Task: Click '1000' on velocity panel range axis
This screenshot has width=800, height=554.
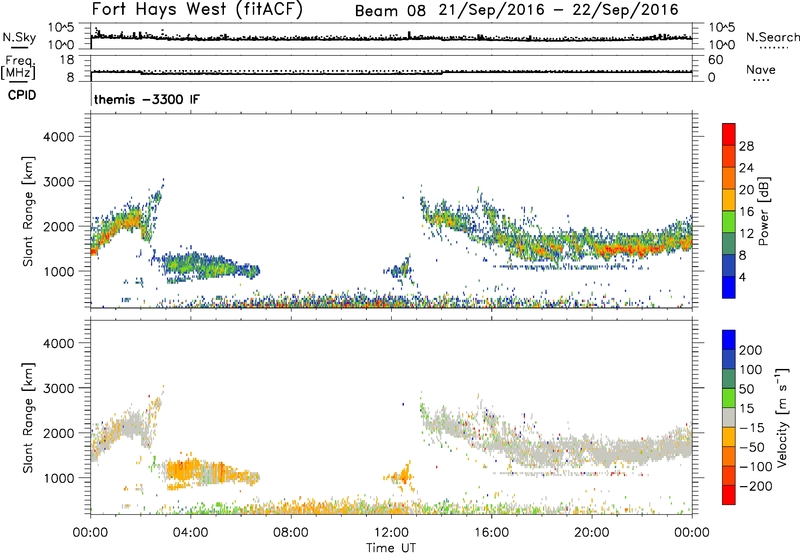Action: click(58, 478)
